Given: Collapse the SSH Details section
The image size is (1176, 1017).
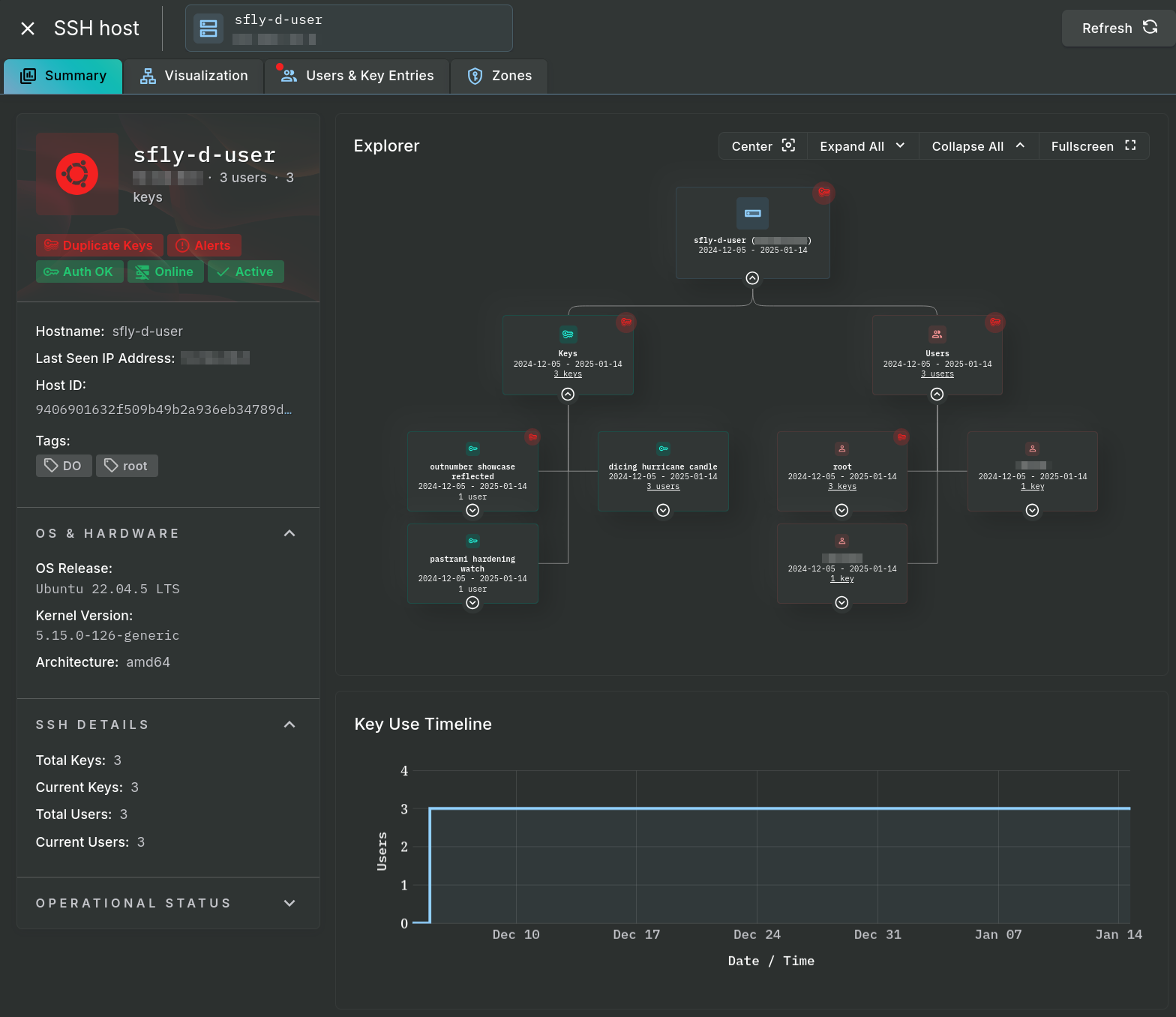Looking at the screenshot, I should click(289, 724).
